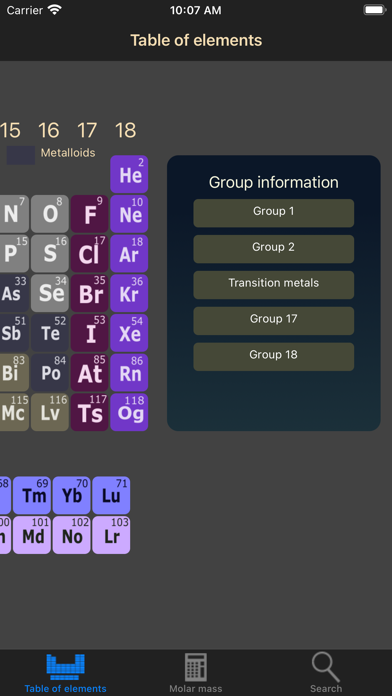Click the Group information heading
The height and width of the screenshot is (696, 392).
(273, 182)
